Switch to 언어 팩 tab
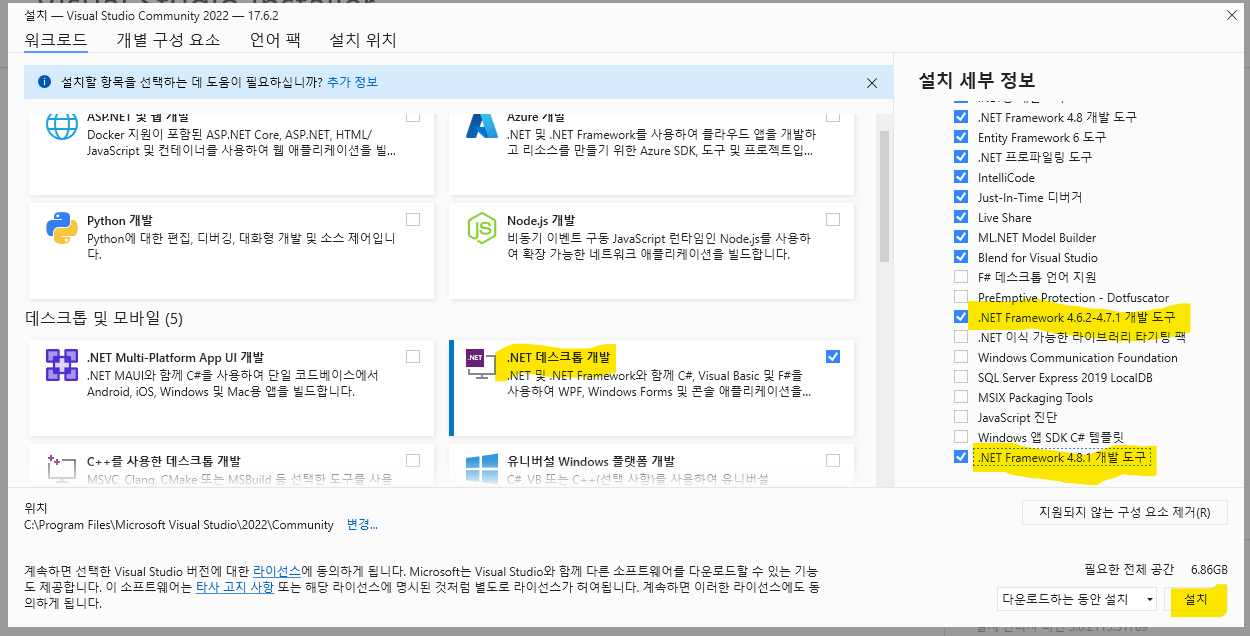 (x=275, y=40)
